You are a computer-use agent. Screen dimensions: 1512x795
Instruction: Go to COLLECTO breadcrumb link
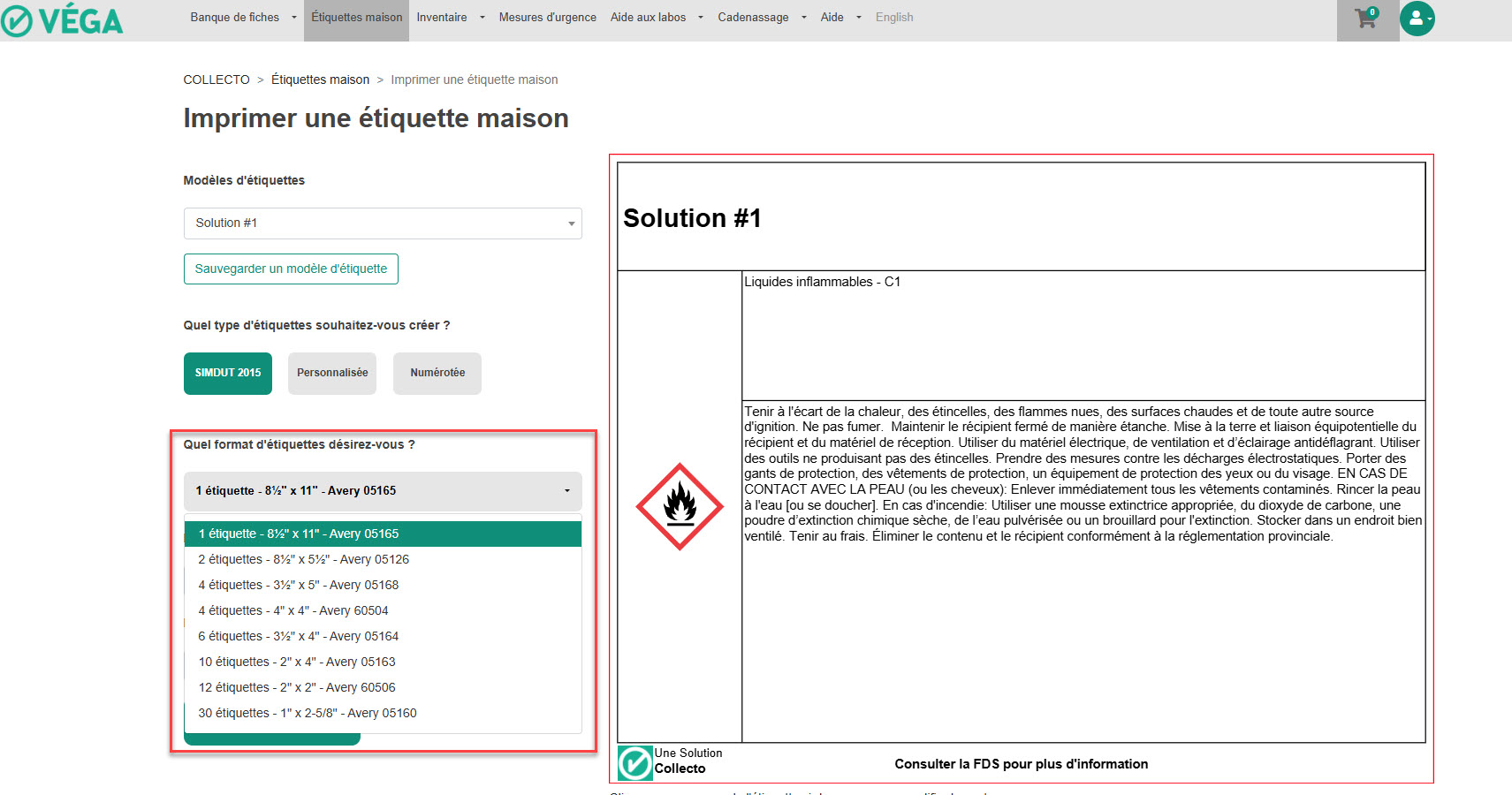[217, 79]
